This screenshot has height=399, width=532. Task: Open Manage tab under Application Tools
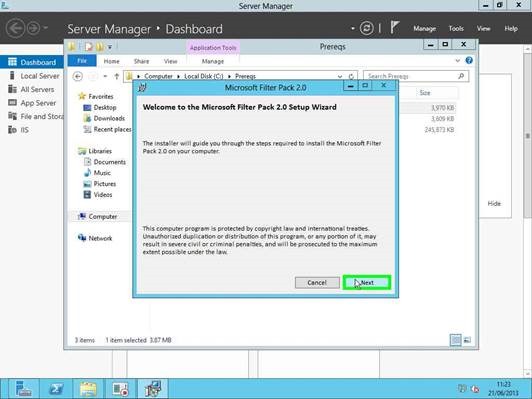click(213, 61)
